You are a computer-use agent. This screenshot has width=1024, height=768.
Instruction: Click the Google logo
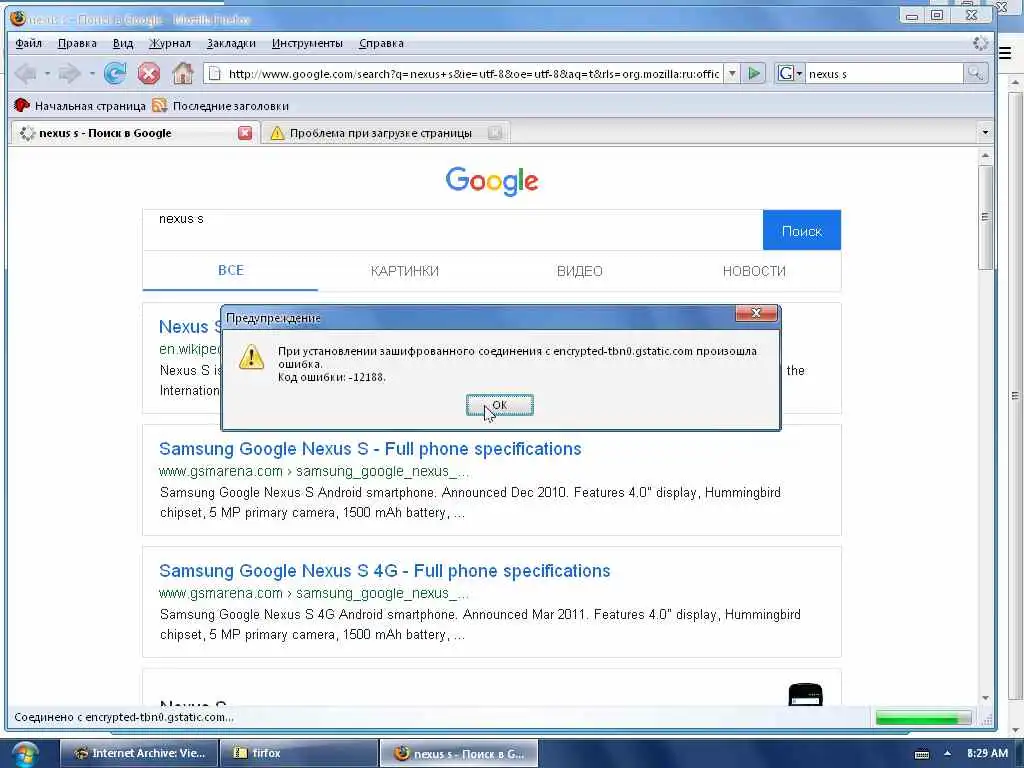coord(492,180)
